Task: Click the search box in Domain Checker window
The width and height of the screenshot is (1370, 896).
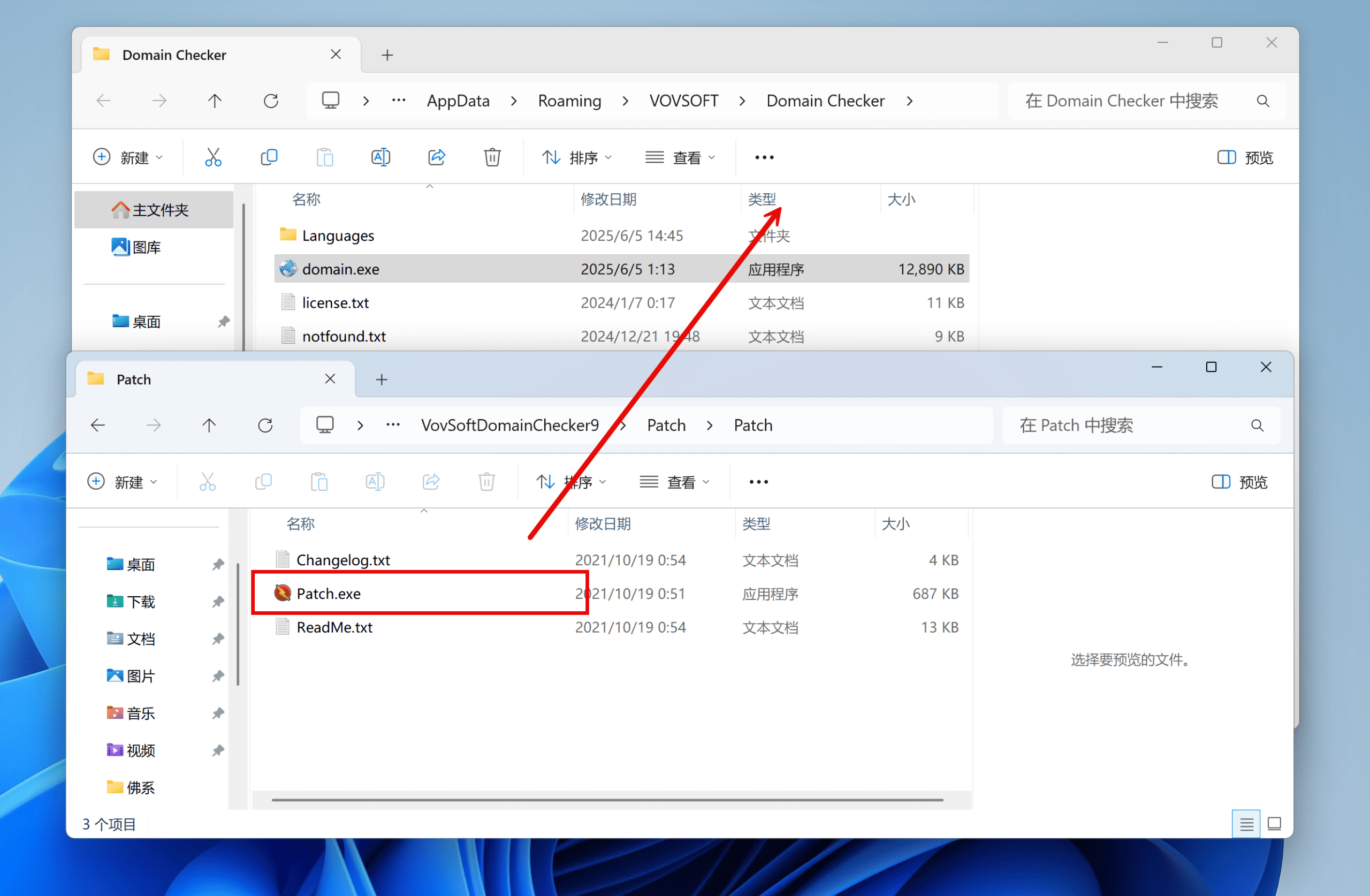Action: (1122, 101)
